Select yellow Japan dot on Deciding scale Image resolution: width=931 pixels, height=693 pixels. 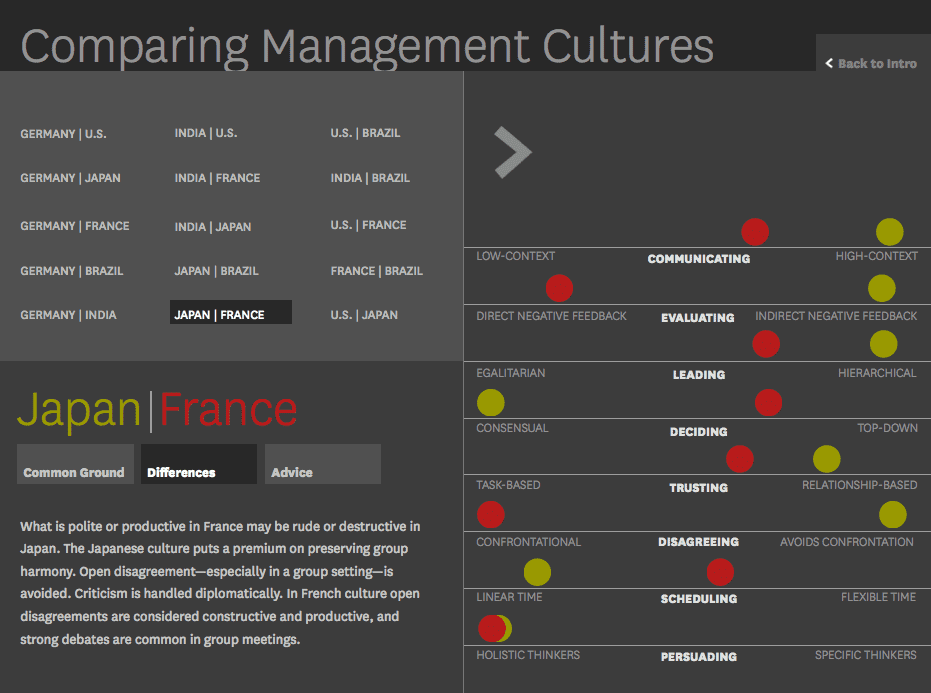[x=490, y=403]
